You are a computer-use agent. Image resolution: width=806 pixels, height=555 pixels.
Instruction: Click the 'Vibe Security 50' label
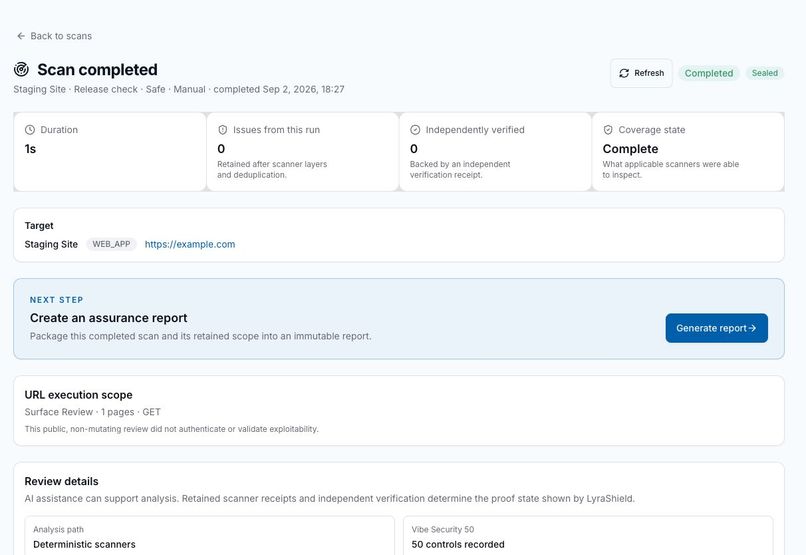[443, 529]
